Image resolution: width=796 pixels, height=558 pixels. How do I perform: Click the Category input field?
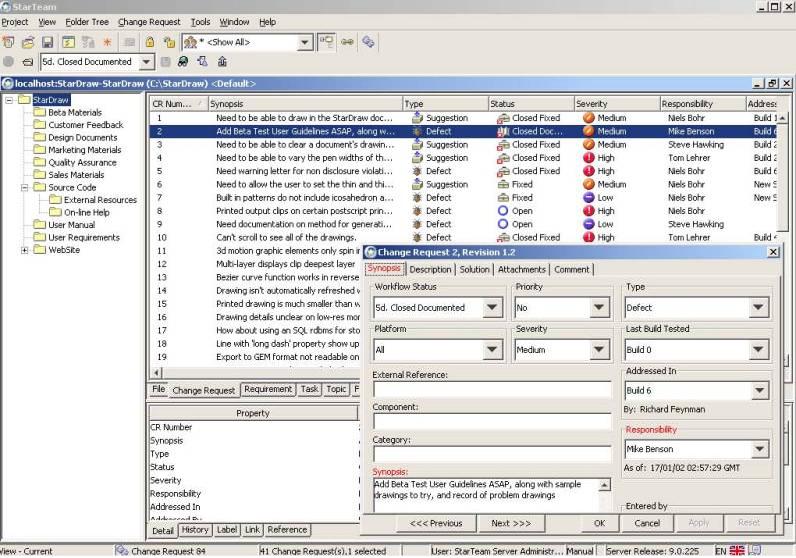click(492, 454)
